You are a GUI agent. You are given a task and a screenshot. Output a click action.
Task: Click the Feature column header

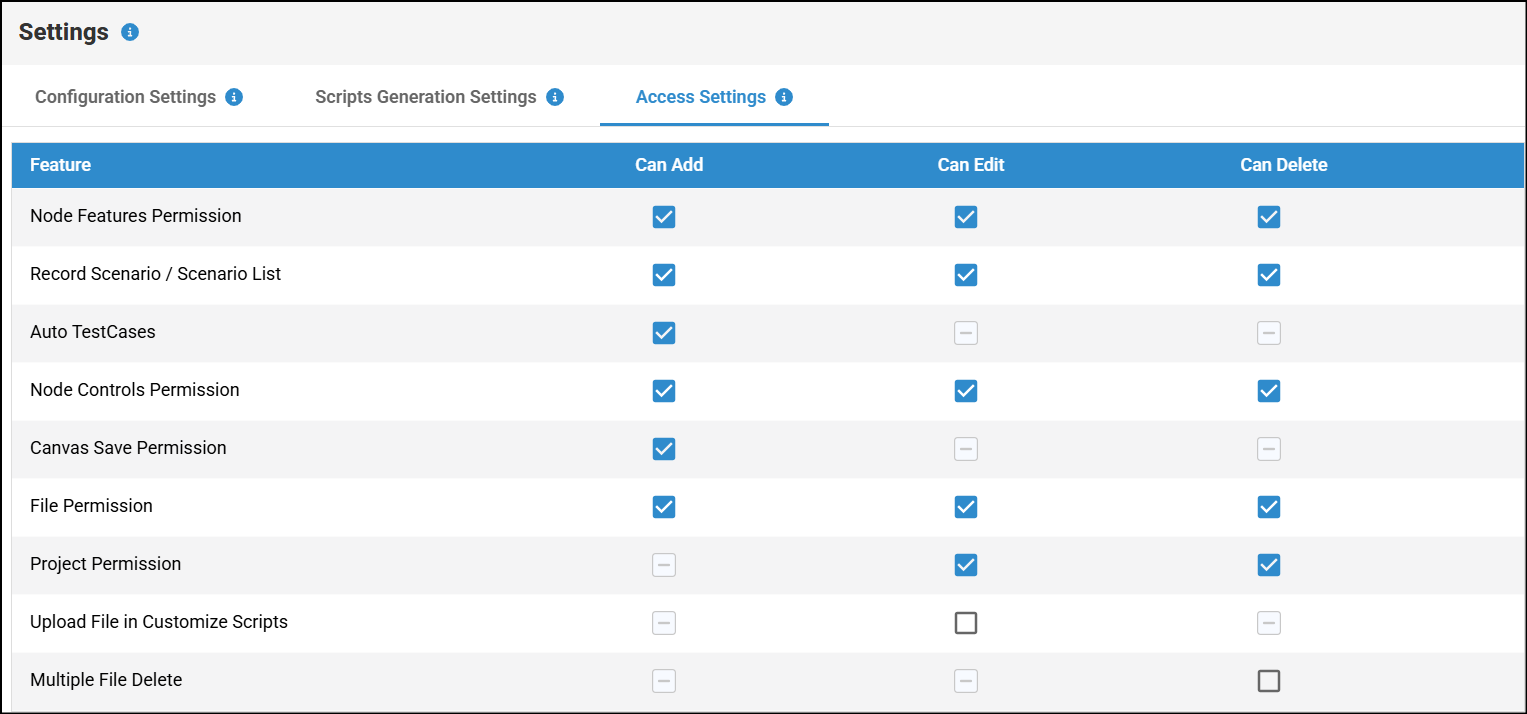pos(60,165)
